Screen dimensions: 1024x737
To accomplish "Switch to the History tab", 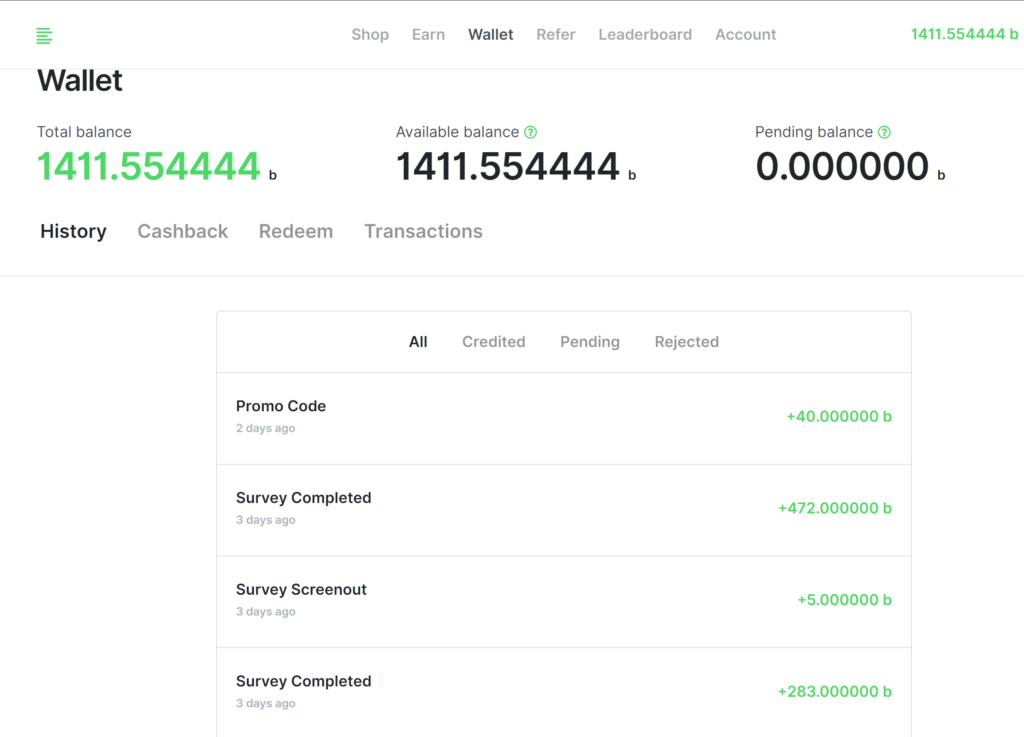I will click(73, 231).
